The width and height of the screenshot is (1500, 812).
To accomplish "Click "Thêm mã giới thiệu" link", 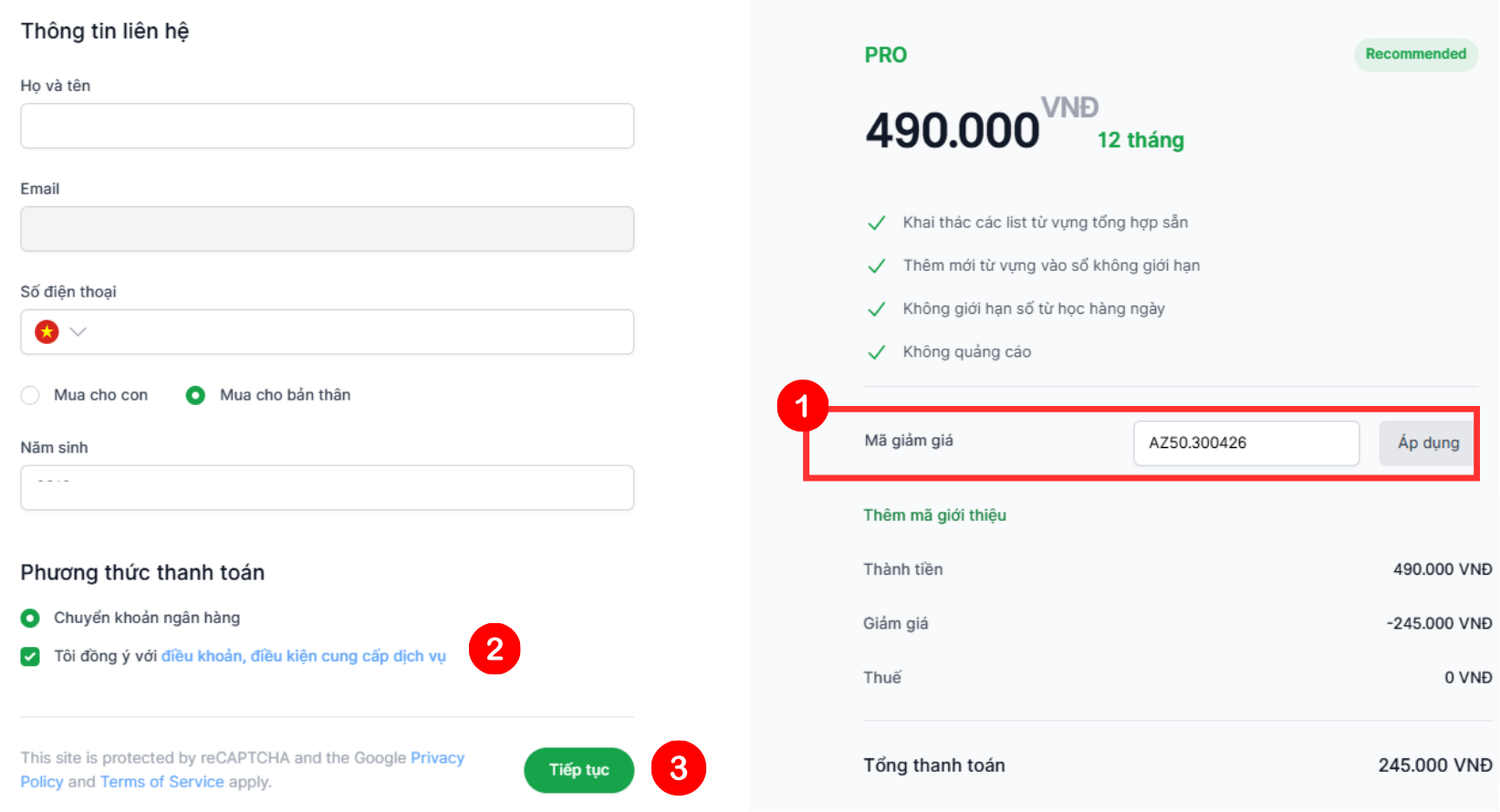I will 934,515.
